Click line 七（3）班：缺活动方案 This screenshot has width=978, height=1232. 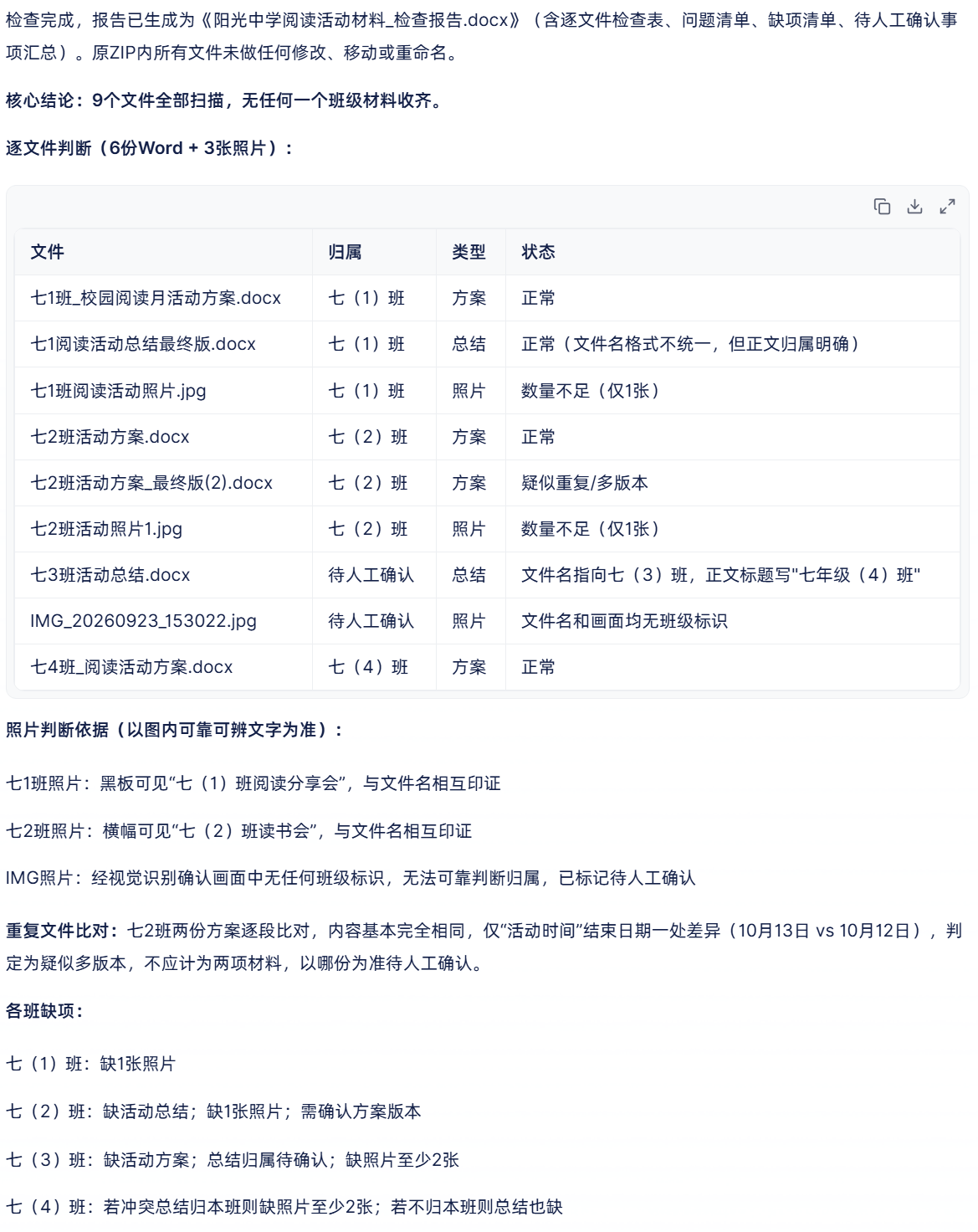(233, 1160)
